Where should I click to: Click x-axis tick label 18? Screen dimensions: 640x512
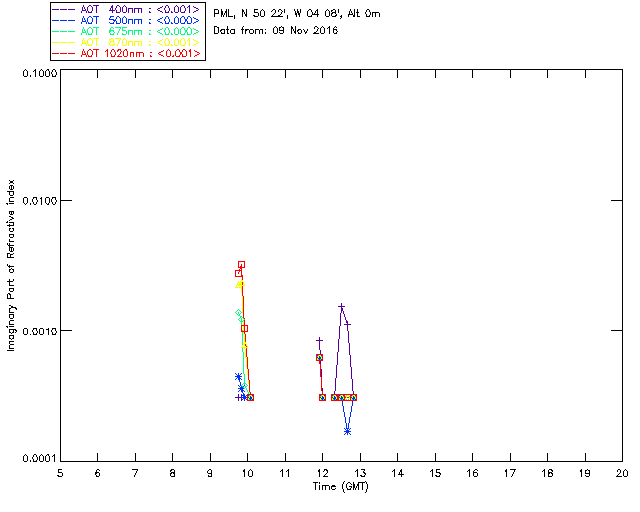point(547,474)
